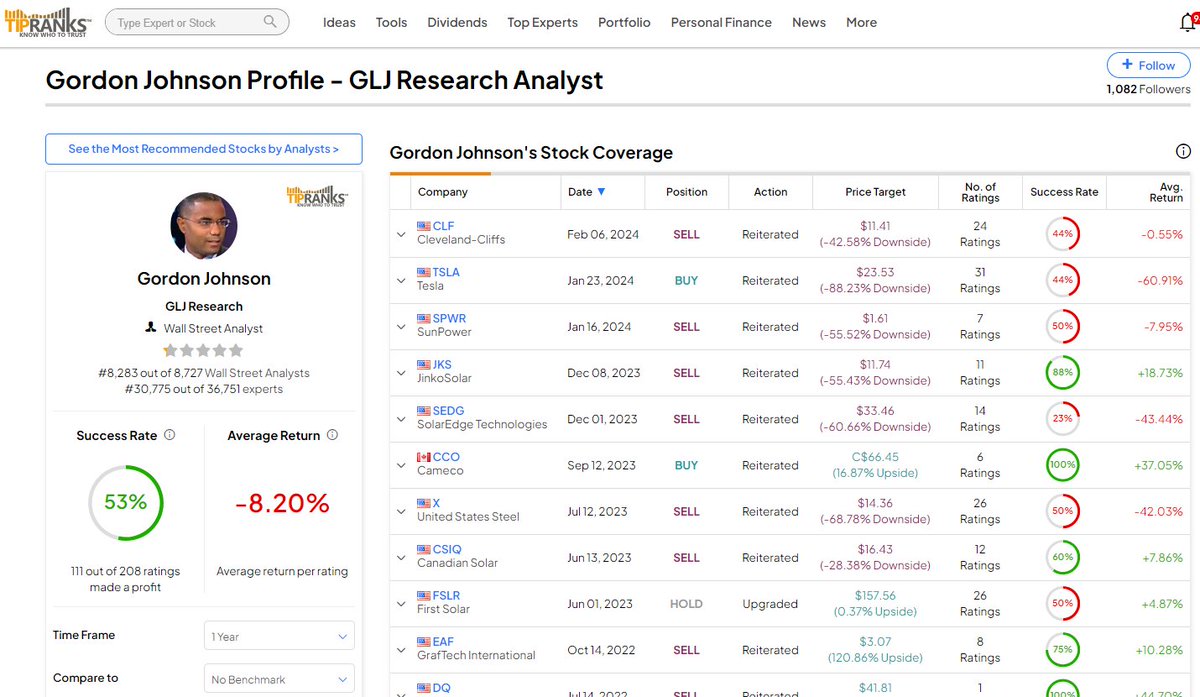Expand the CCO Cameco row
Screen dimensions: 1200x697
click(x=401, y=465)
